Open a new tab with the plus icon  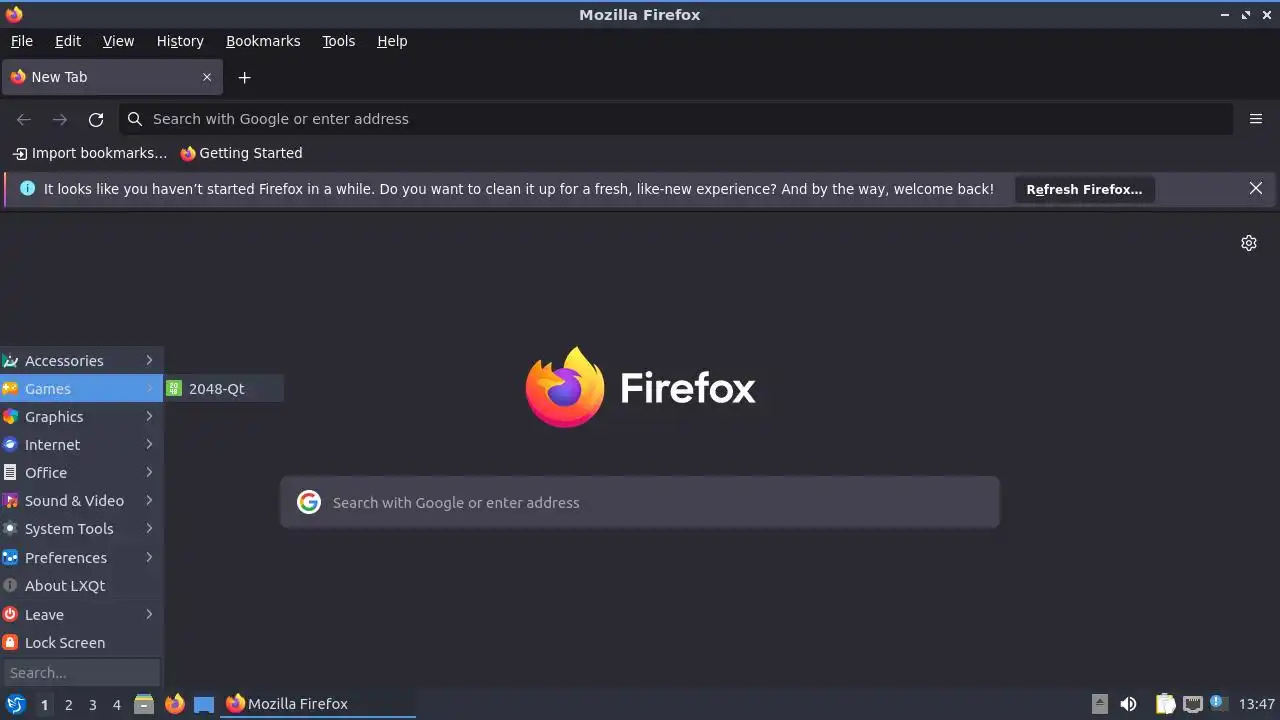pyautogui.click(x=244, y=77)
